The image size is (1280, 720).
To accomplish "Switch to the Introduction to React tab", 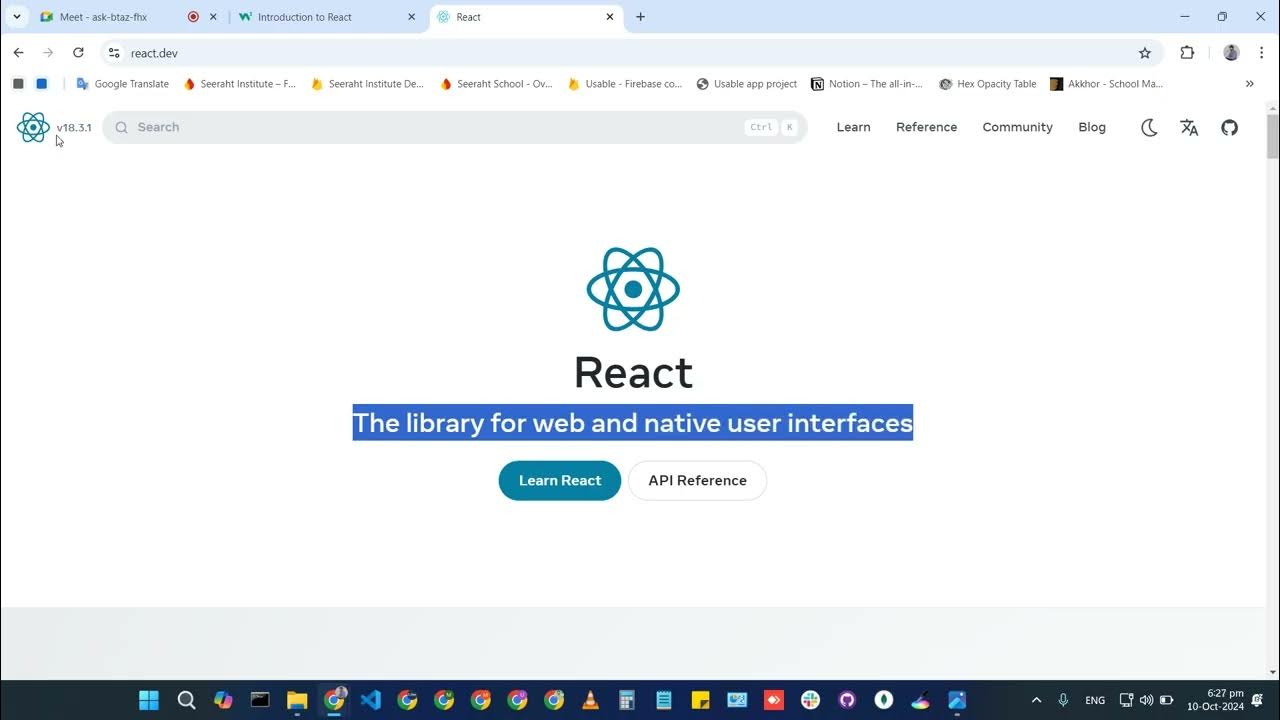I will [329, 17].
